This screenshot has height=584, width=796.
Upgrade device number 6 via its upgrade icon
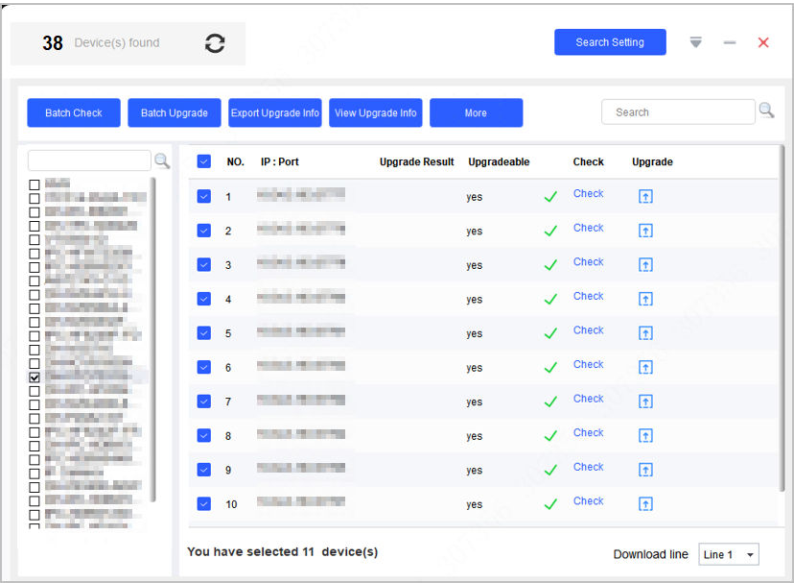(x=645, y=367)
